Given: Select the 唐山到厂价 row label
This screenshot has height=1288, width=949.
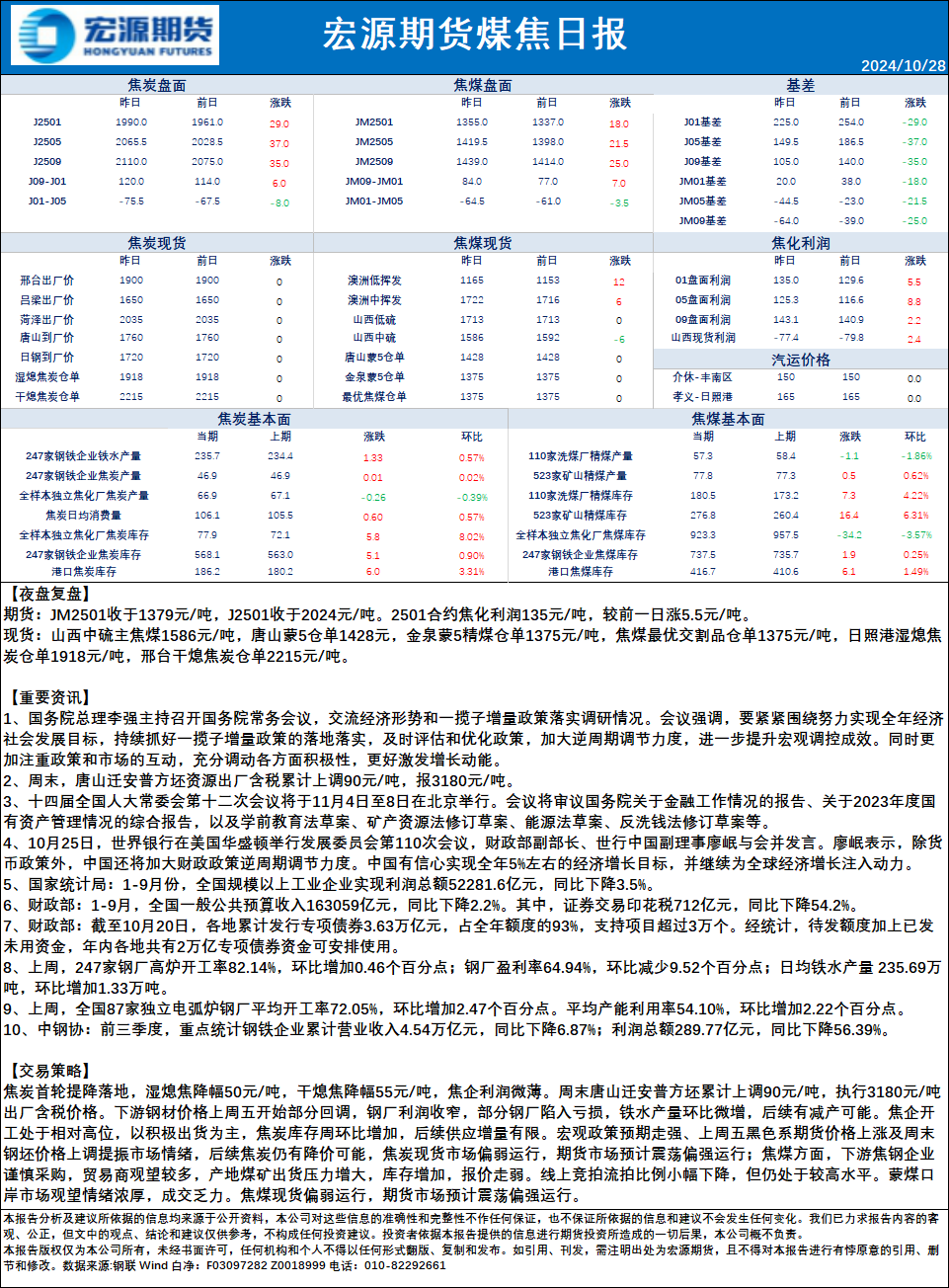Looking at the screenshot, I should (47, 338).
